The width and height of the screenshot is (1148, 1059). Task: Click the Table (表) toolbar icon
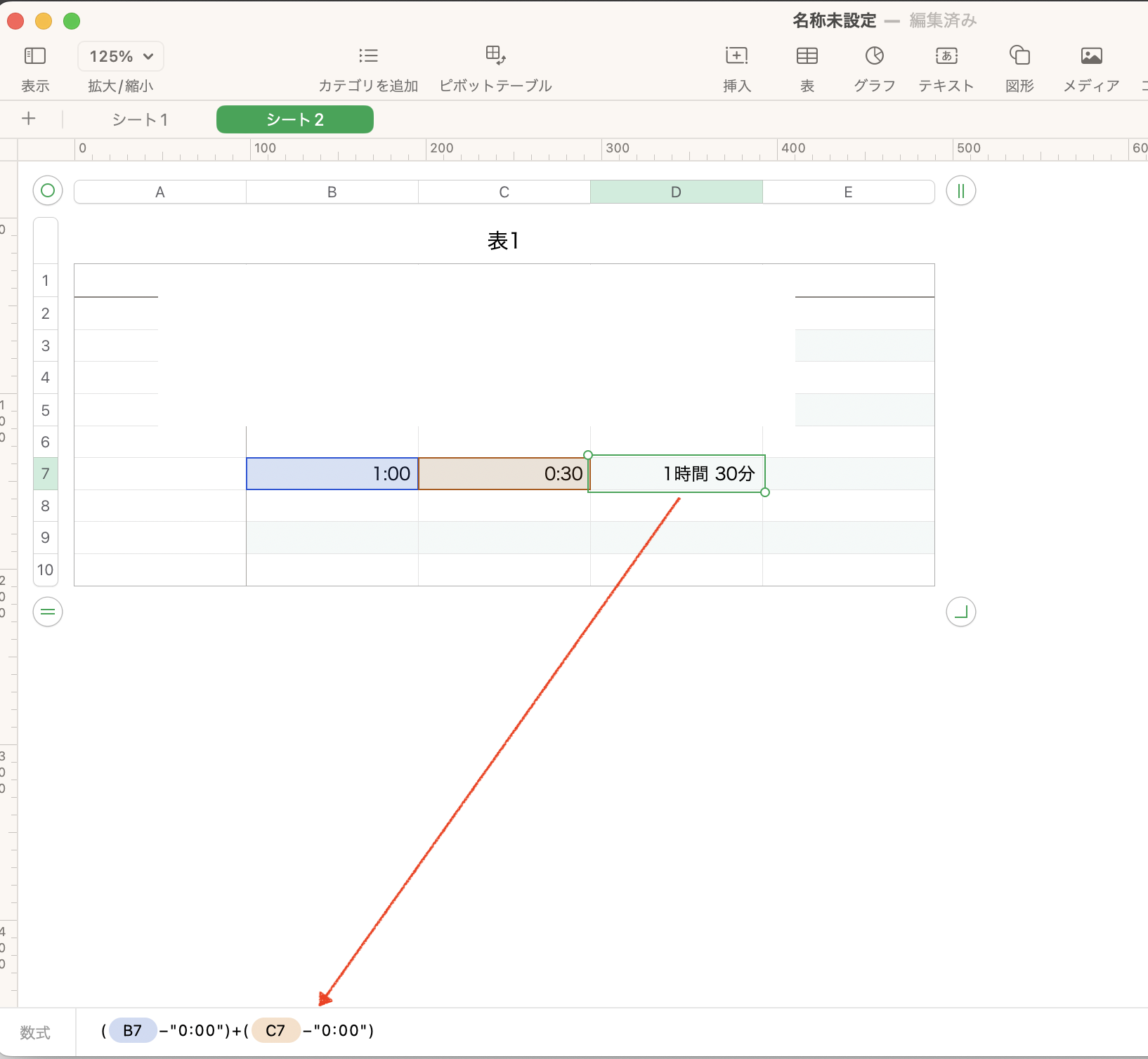coord(807,55)
